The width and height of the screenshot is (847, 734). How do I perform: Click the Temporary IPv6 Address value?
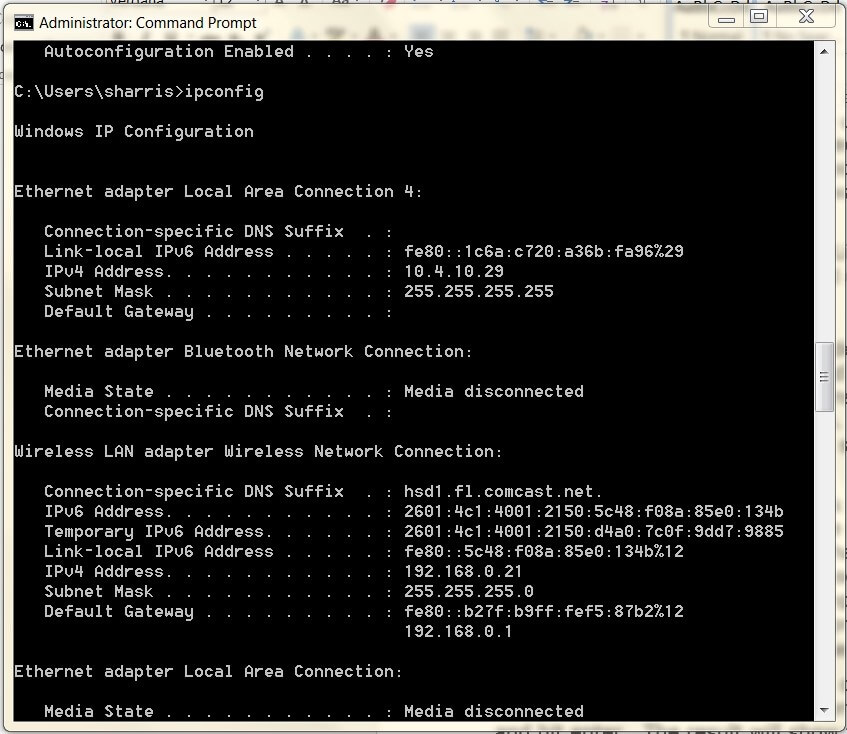click(593, 532)
